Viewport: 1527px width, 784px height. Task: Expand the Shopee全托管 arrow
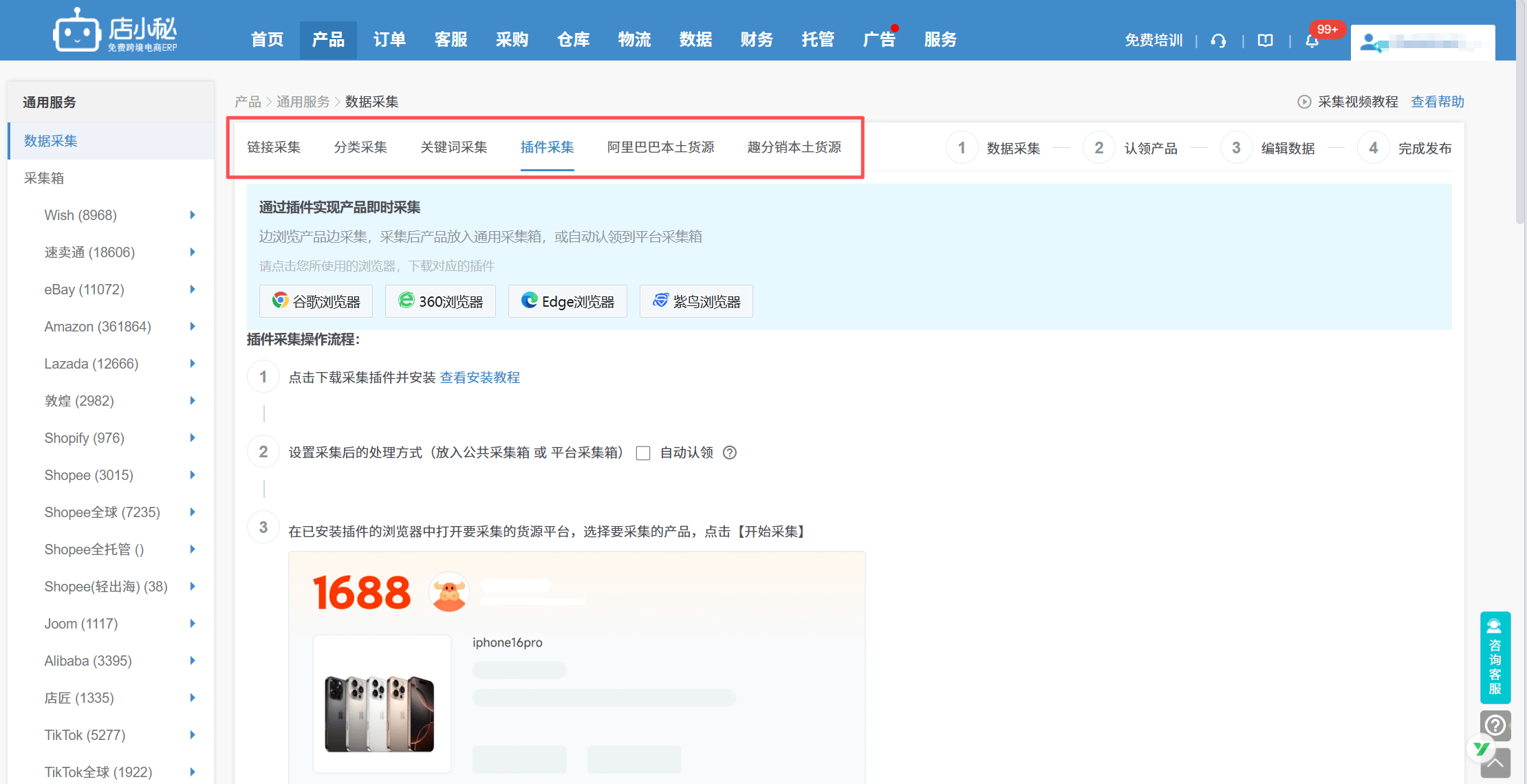tap(193, 549)
